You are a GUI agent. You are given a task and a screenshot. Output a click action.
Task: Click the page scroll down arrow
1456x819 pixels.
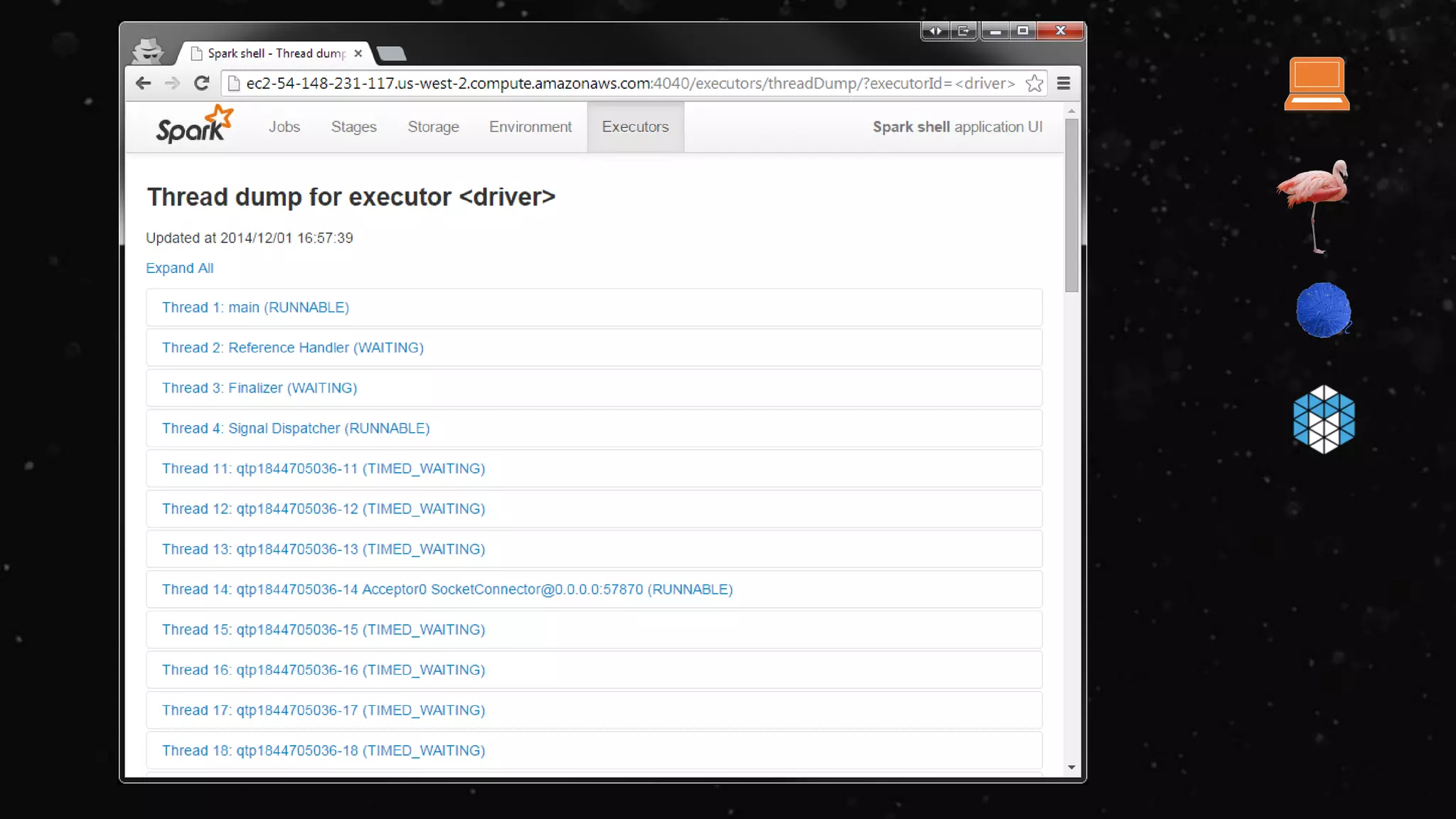tap(1071, 768)
